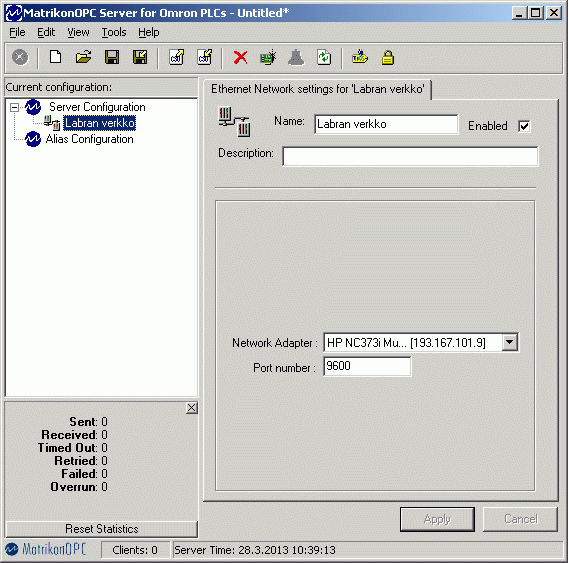Select Alias Configuration in the tree

89,139
